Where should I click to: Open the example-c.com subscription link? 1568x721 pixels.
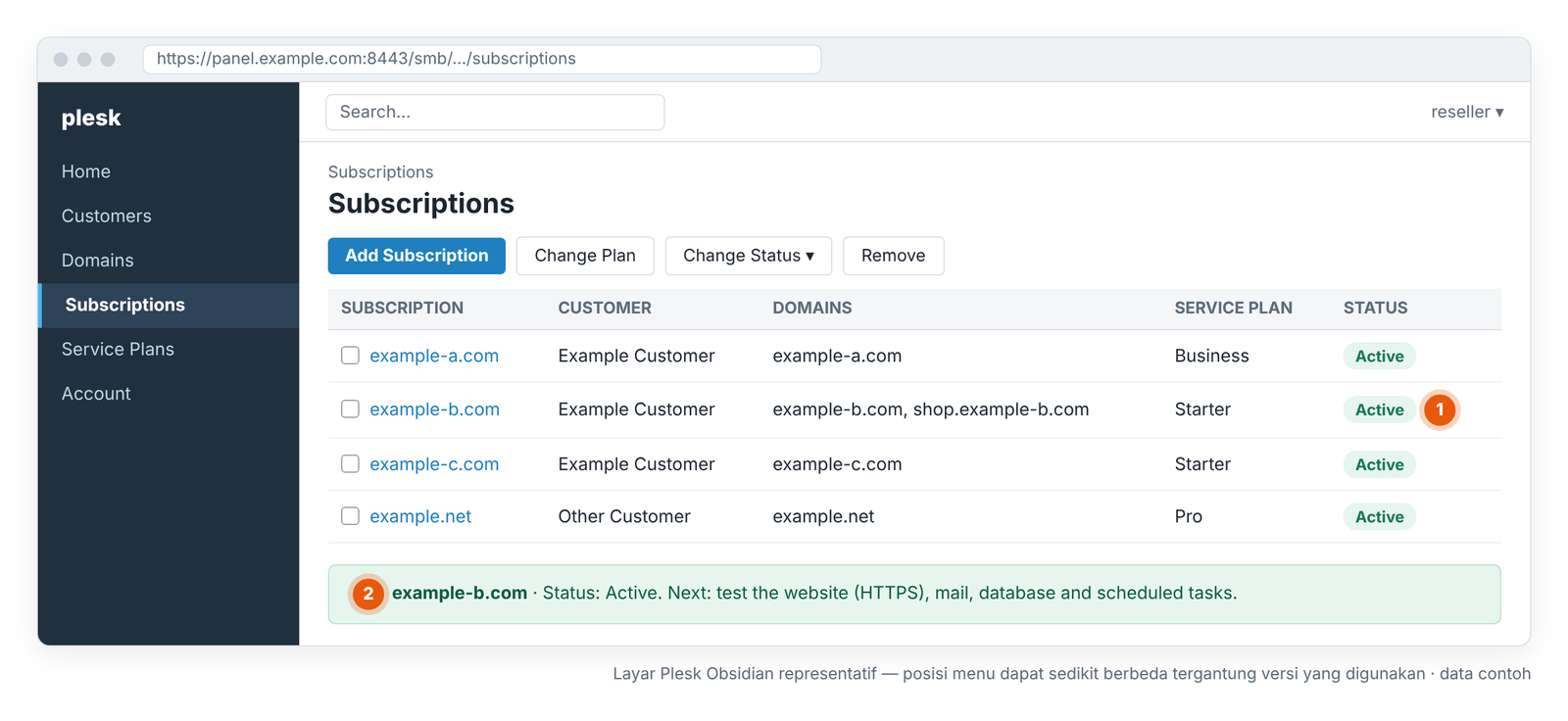tap(434, 464)
